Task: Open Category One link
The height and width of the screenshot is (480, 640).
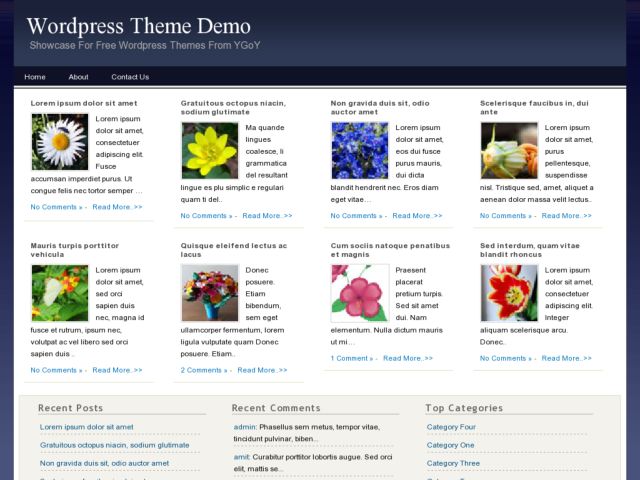Action: point(450,445)
